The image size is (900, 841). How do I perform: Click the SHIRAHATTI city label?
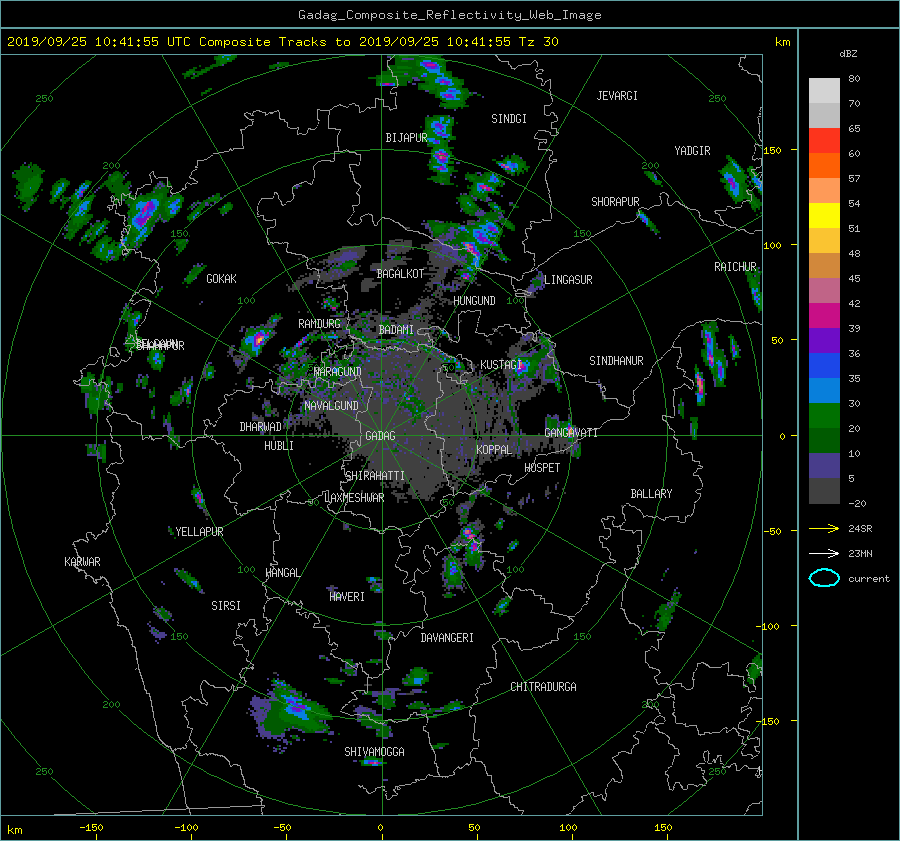click(375, 475)
